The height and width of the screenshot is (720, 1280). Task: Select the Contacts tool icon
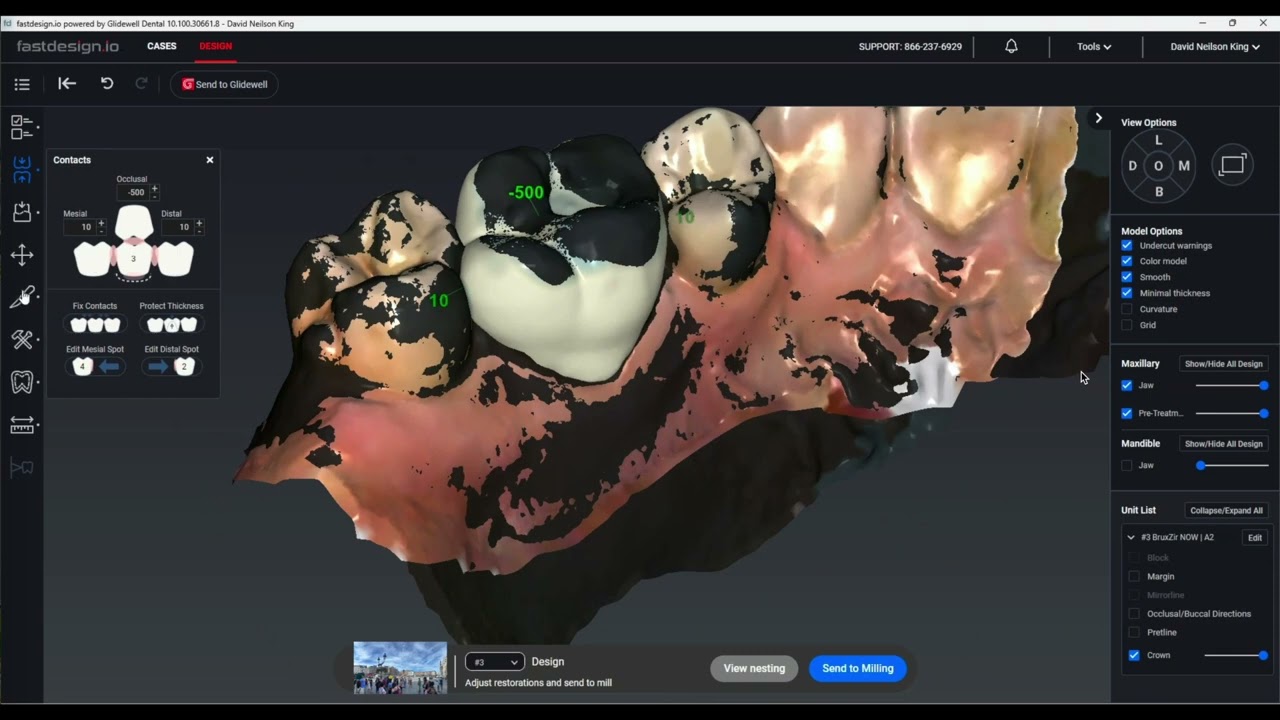point(22,170)
